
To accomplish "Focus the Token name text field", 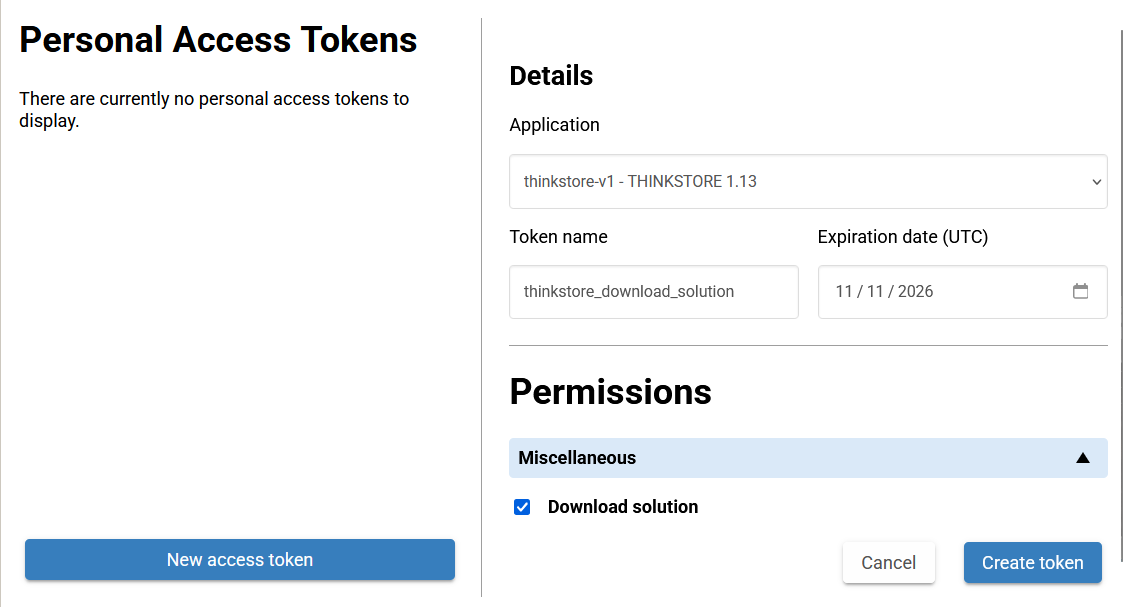I will click(x=653, y=292).
